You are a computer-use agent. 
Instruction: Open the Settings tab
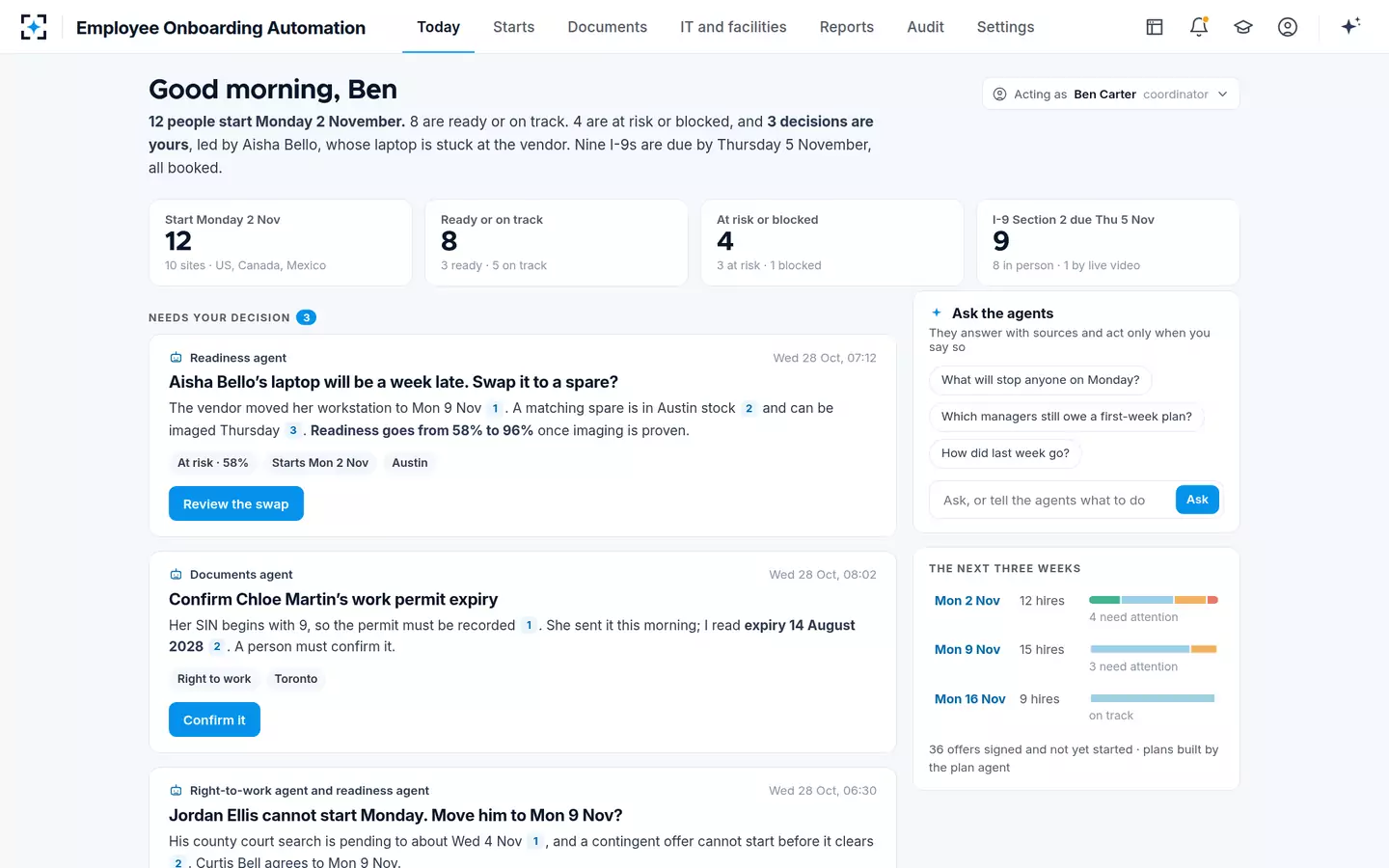[x=1005, y=27]
